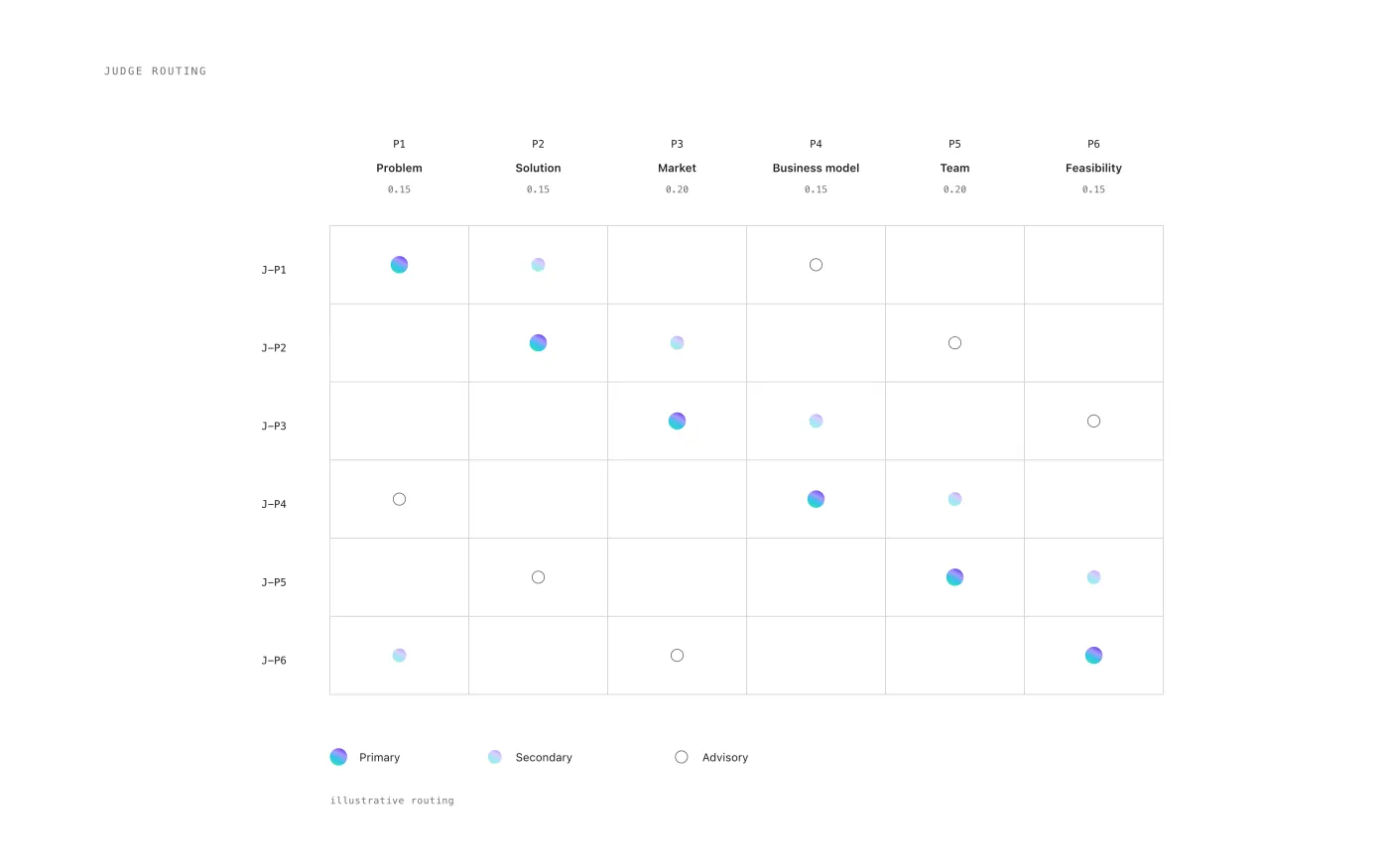The image size is (1389, 868).
Task: Select the 'J–P5' row label
Action: point(274,582)
